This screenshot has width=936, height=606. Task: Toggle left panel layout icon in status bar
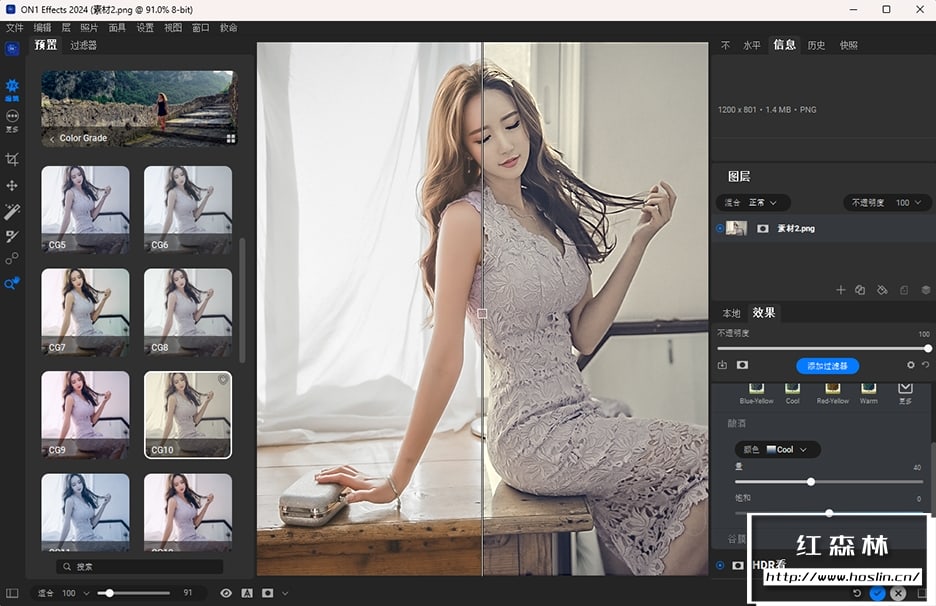12,593
